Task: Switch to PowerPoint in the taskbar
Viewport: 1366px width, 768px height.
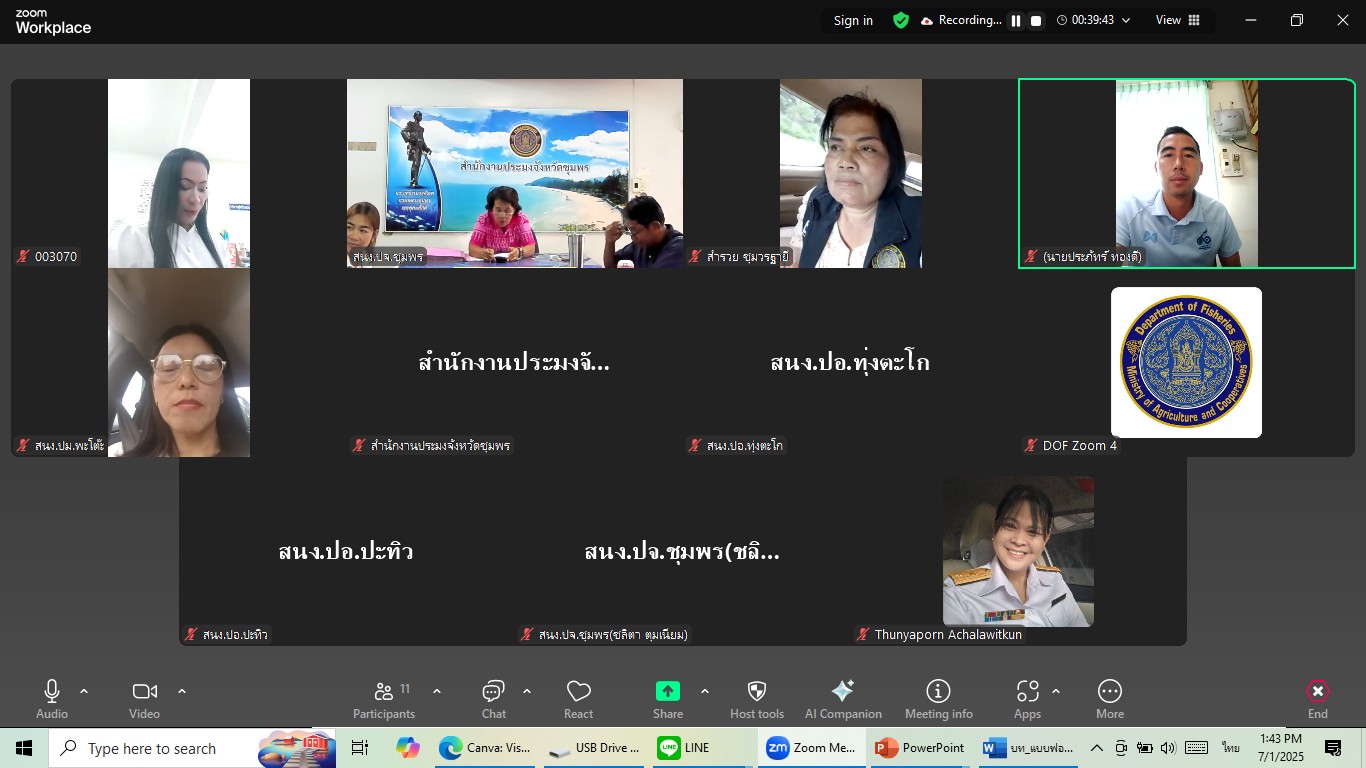Action: point(919,748)
